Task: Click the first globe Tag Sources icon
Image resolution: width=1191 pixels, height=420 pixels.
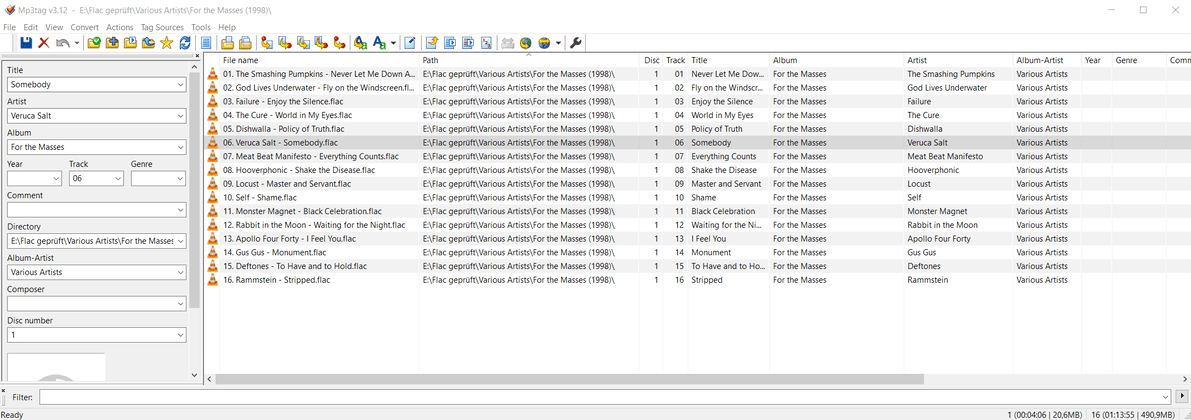Action: pyautogui.click(x=526, y=43)
